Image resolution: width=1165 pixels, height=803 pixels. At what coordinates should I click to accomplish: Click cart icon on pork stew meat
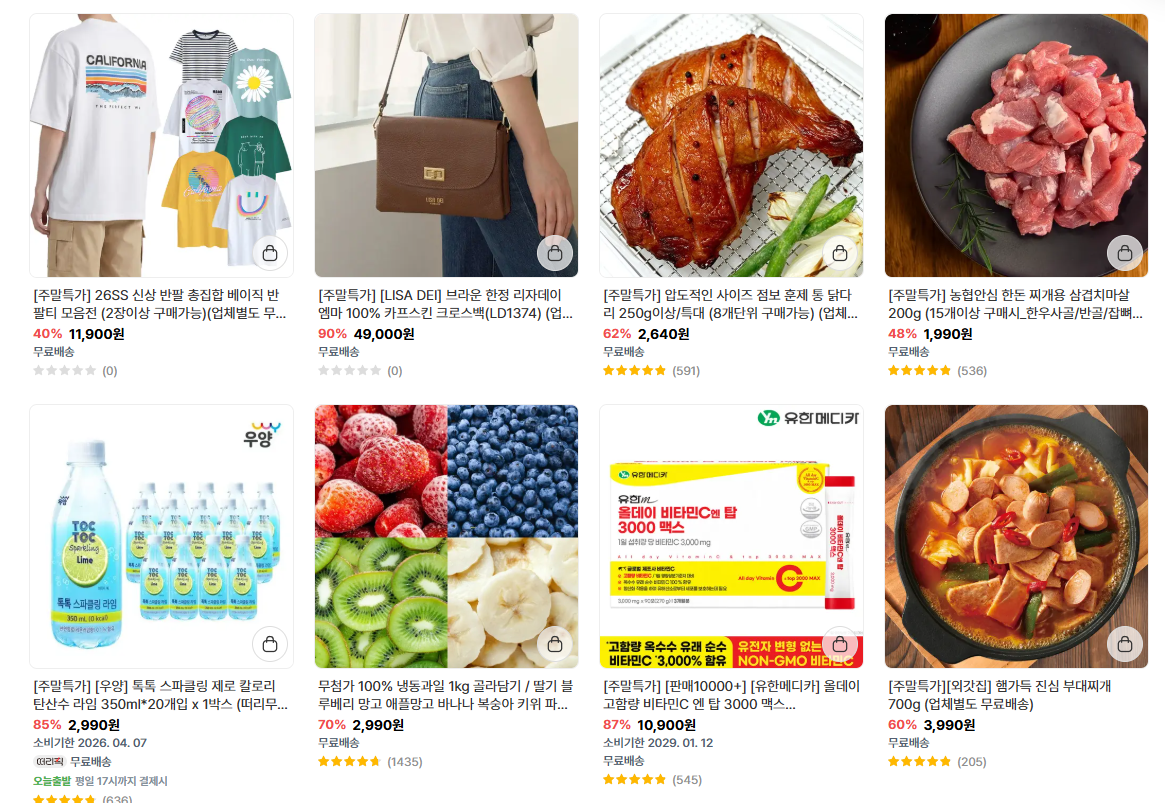point(1125,253)
